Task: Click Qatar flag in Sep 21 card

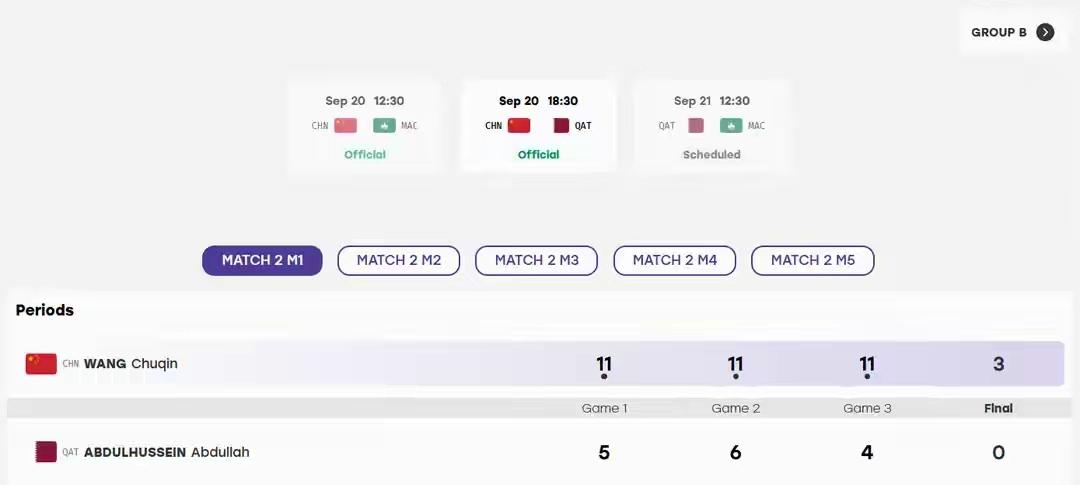Action: click(x=696, y=125)
